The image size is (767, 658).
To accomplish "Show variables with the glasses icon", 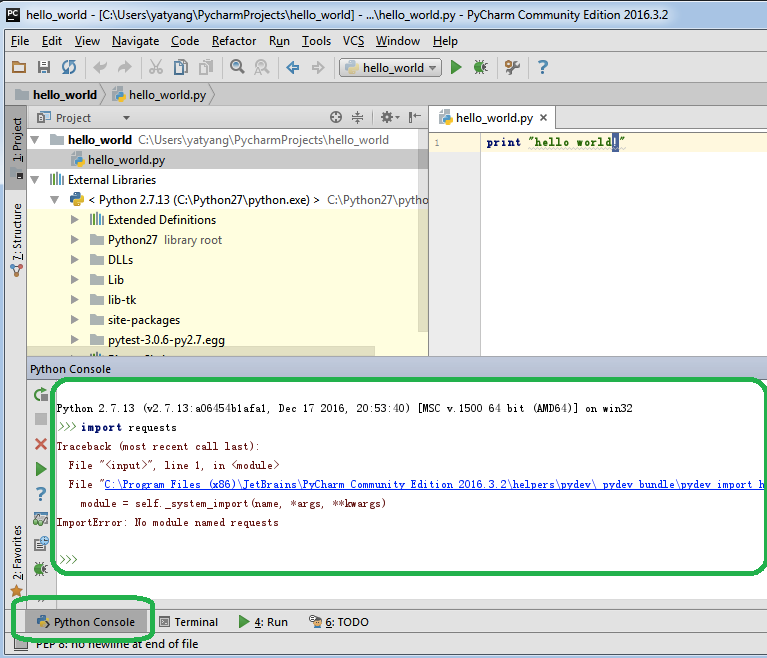I will [41, 519].
